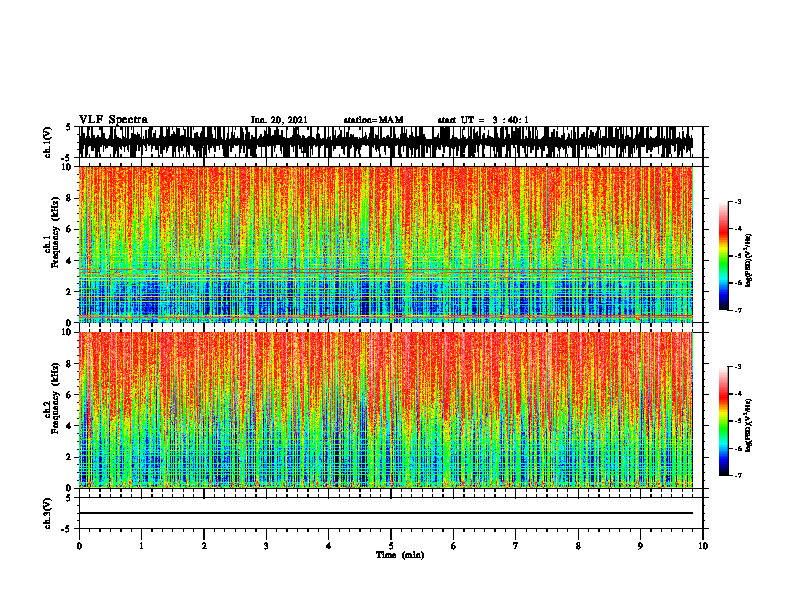792x612 pixels.
Task: Click the ch.2 spectrogram panel
Action: coord(385,410)
